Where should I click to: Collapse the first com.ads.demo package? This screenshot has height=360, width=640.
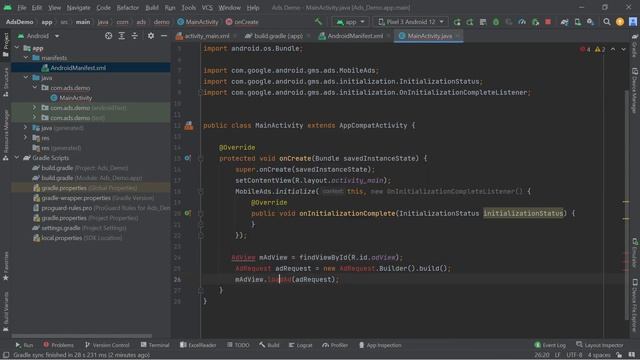pos(35,87)
